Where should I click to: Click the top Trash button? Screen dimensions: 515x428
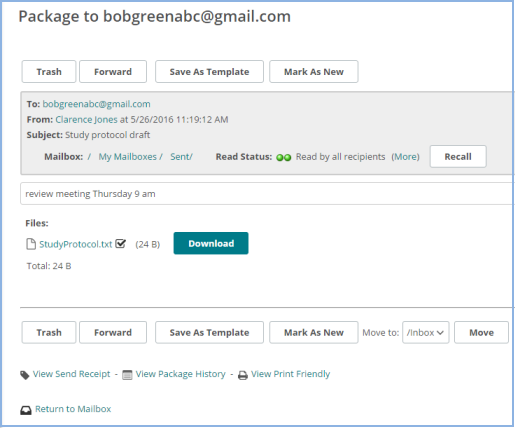(x=49, y=72)
